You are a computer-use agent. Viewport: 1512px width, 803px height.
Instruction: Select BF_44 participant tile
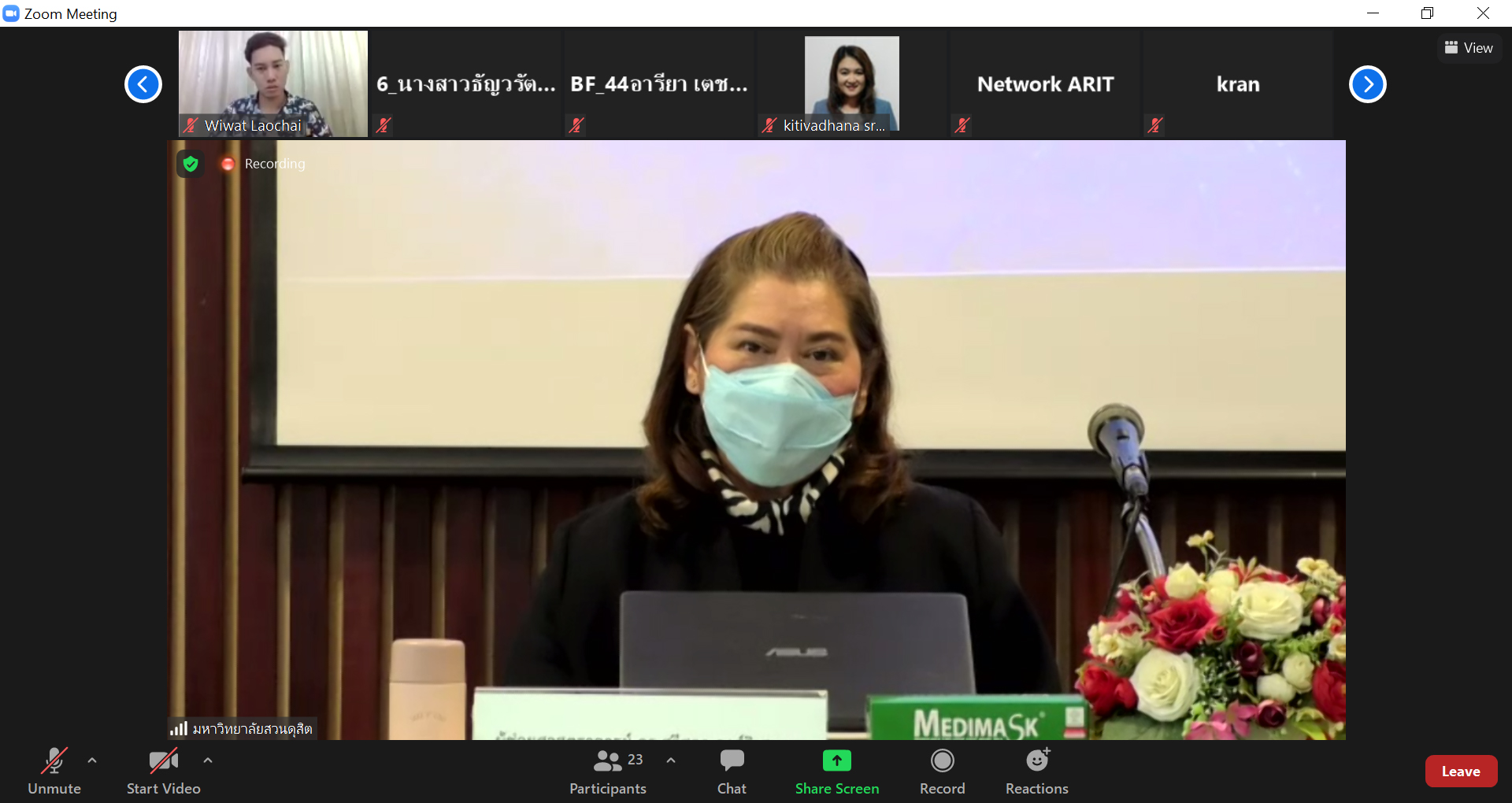(x=659, y=83)
